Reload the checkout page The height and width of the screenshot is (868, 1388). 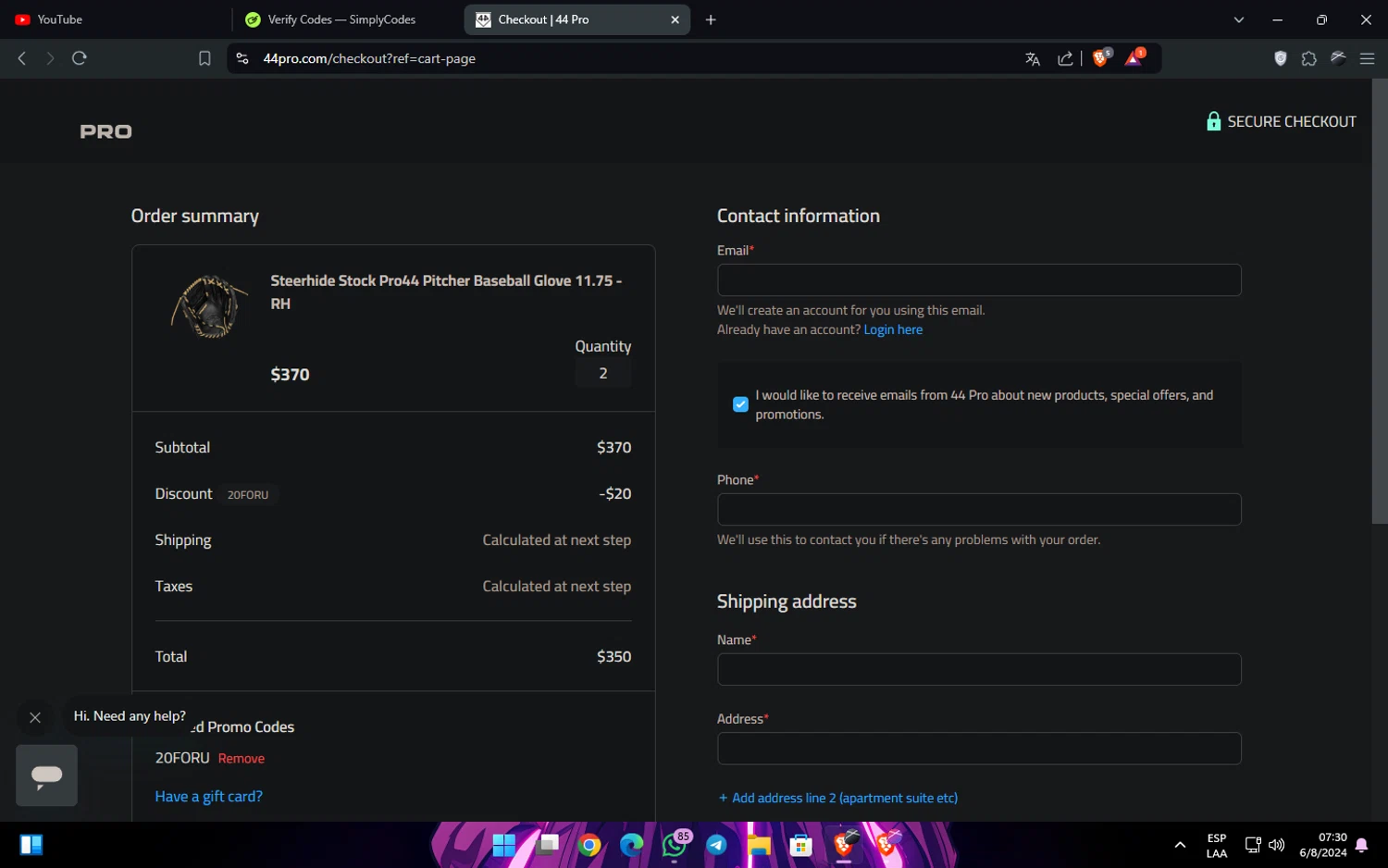pos(80,58)
